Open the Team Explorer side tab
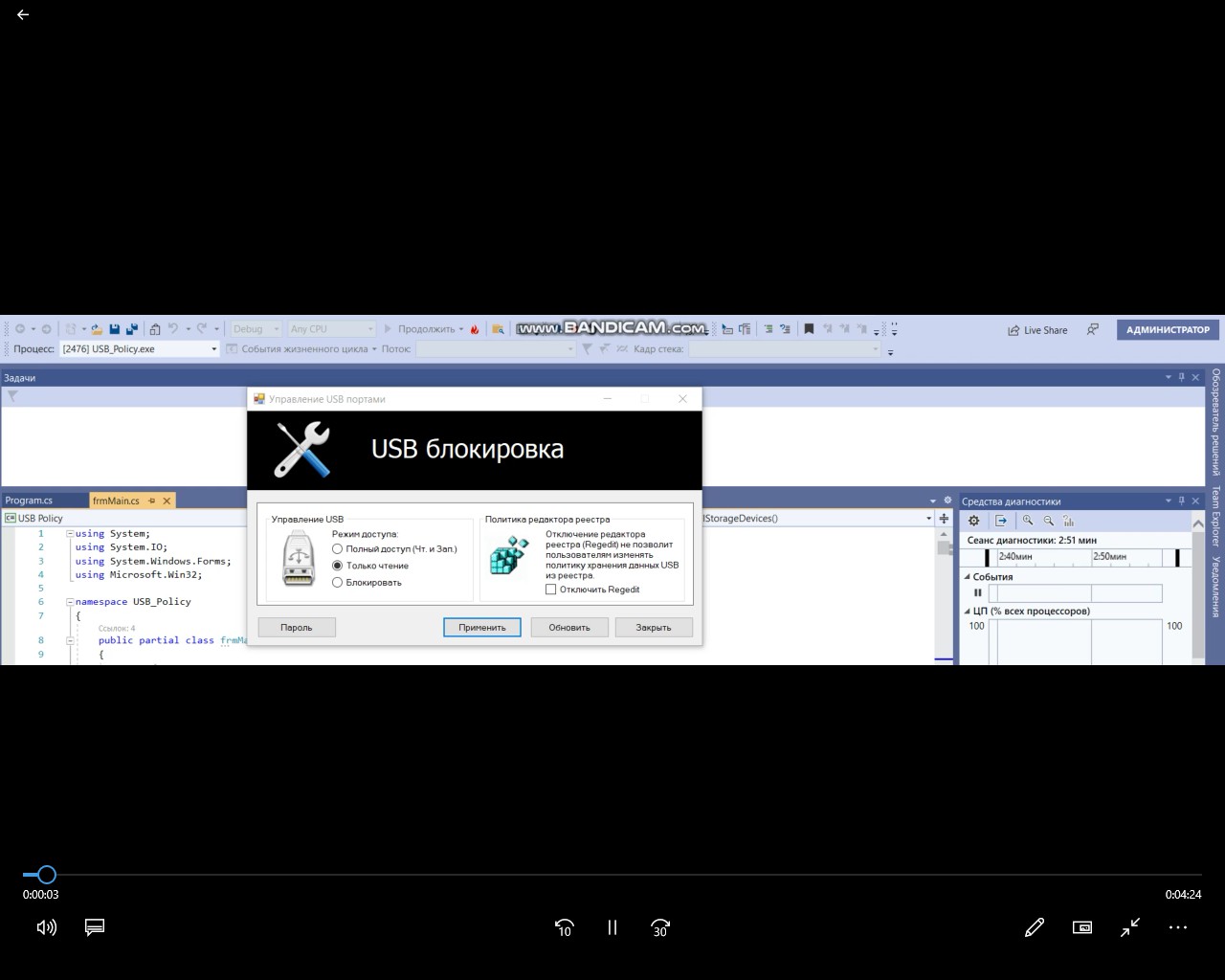Viewport: 1225px width, 980px height. click(1216, 516)
